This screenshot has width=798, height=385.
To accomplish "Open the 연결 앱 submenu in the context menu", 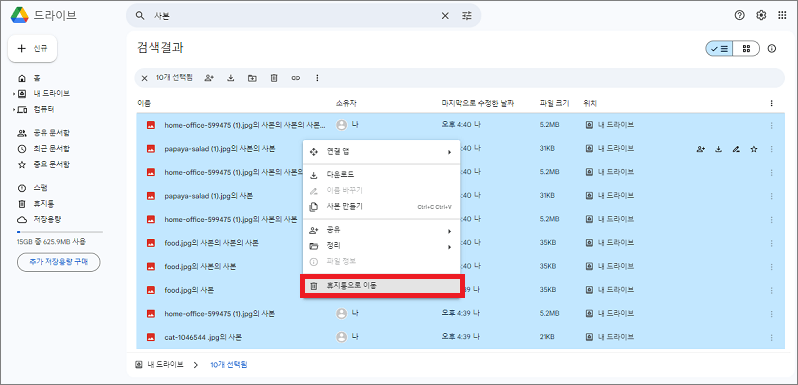I will pos(381,152).
